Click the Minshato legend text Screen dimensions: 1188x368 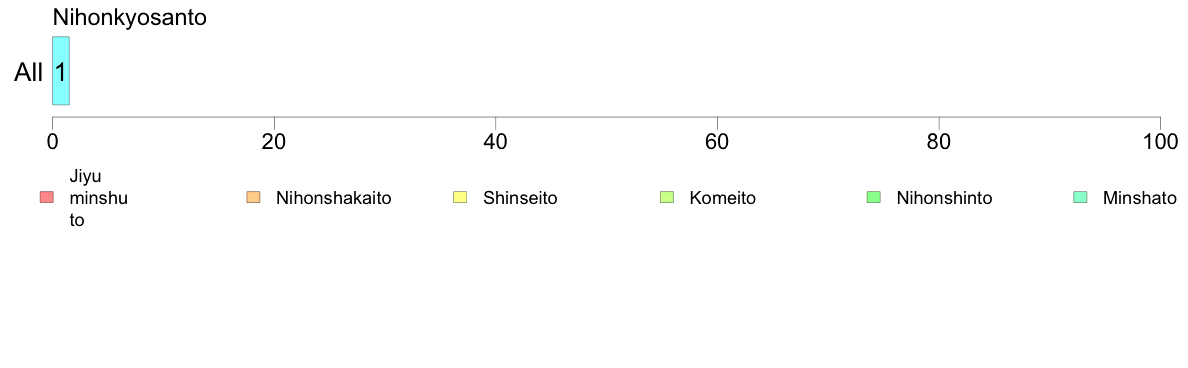click(1140, 198)
